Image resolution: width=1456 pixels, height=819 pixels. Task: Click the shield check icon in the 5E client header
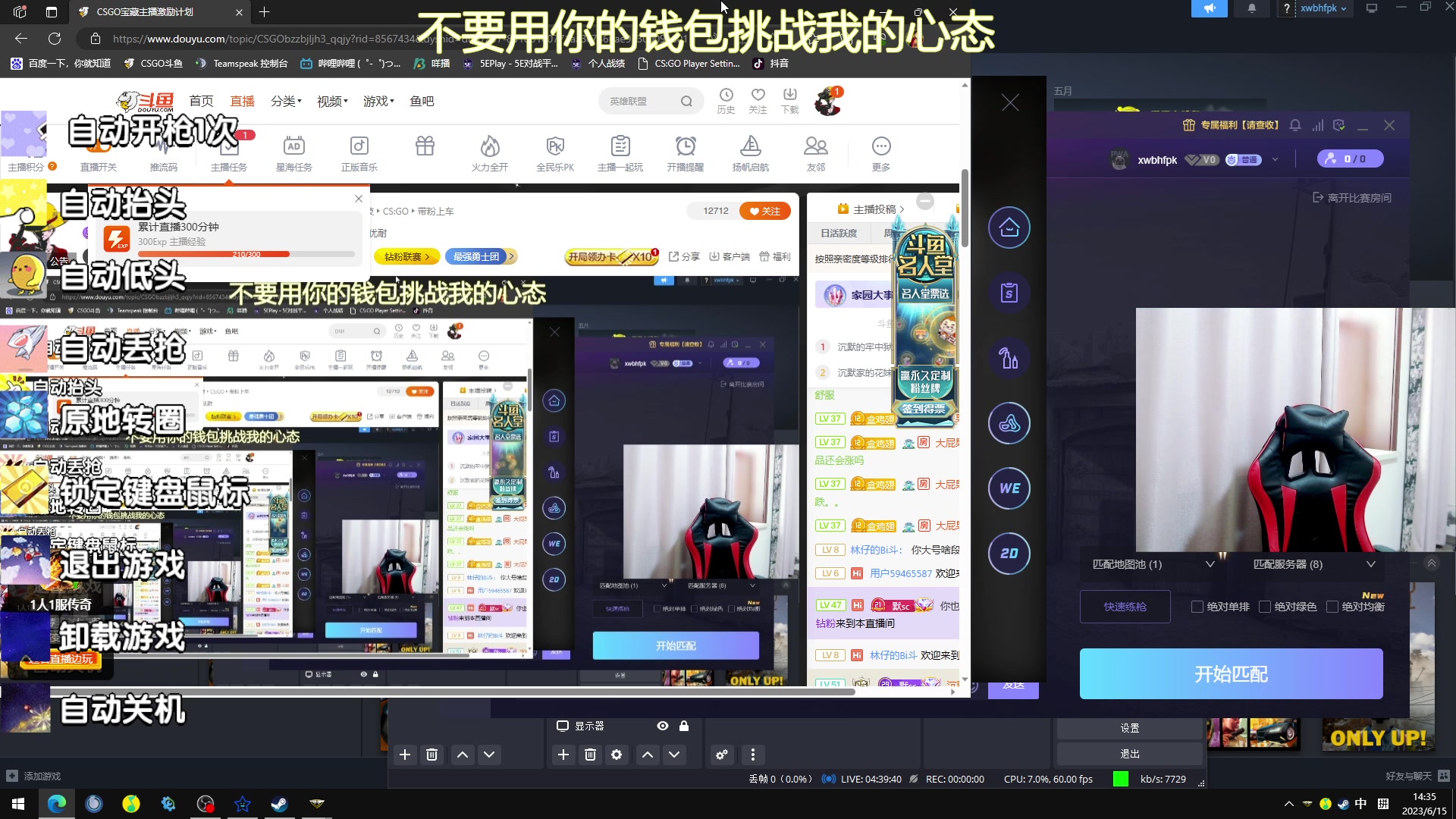[1339, 125]
